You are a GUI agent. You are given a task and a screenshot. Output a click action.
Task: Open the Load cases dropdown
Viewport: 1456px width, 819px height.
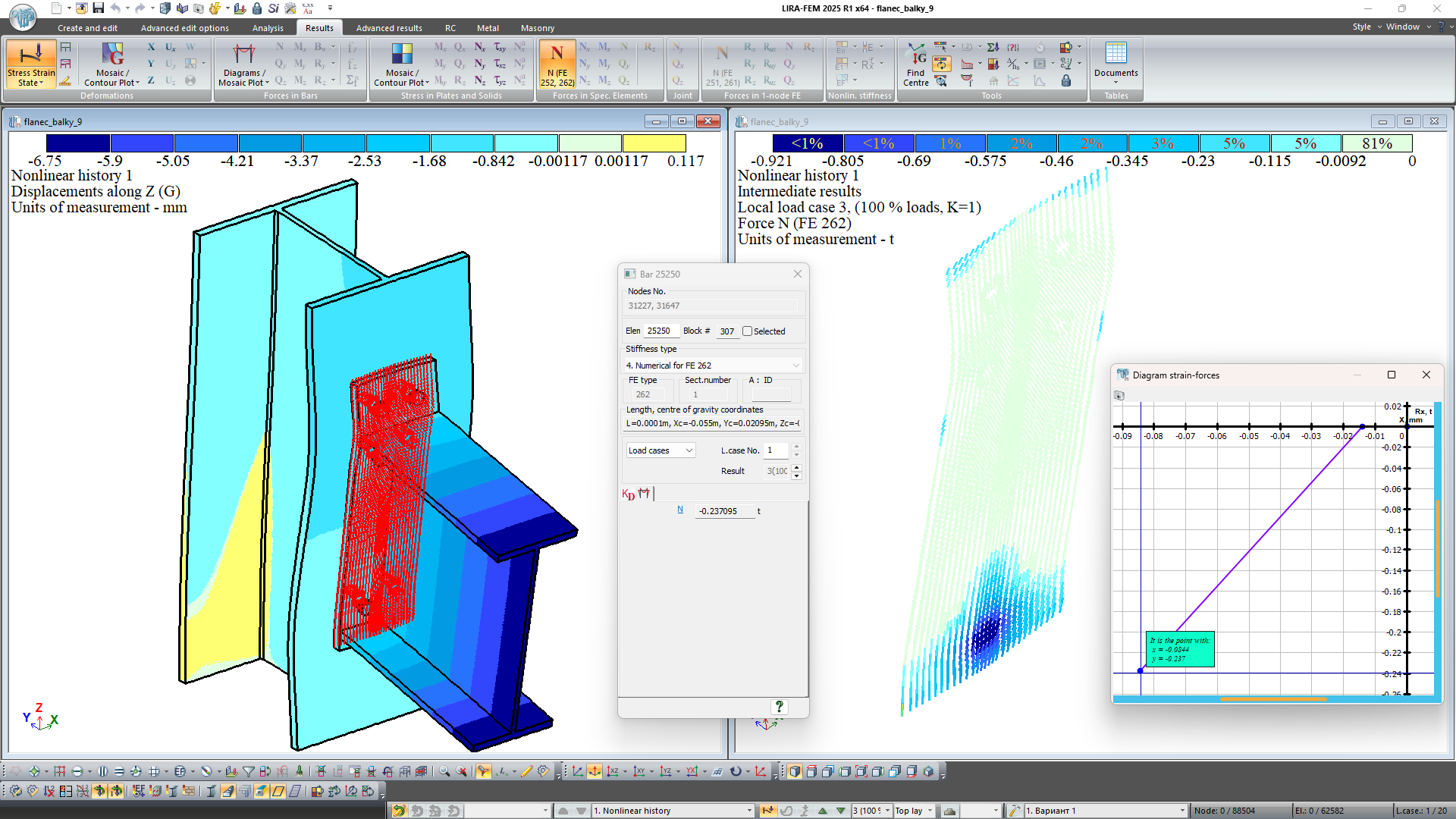[x=689, y=450]
